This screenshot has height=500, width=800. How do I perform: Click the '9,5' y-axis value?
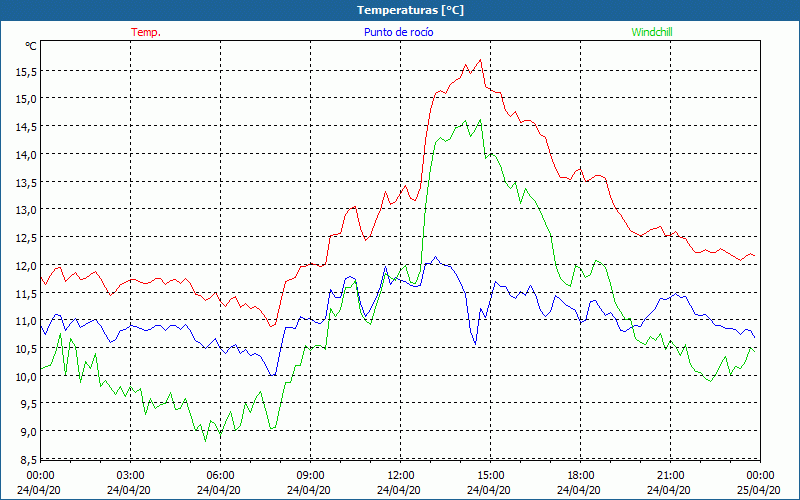click(29, 406)
